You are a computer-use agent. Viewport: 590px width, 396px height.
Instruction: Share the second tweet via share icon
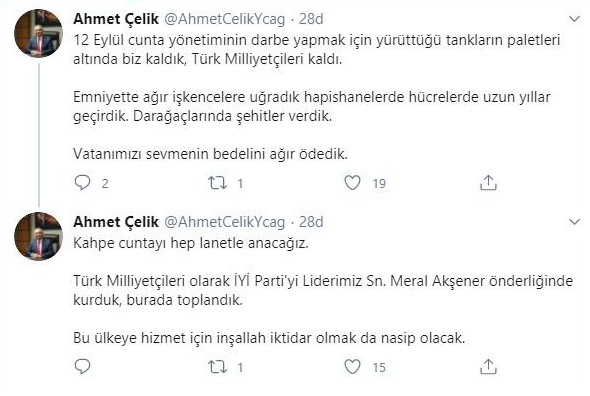[x=488, y=367]
